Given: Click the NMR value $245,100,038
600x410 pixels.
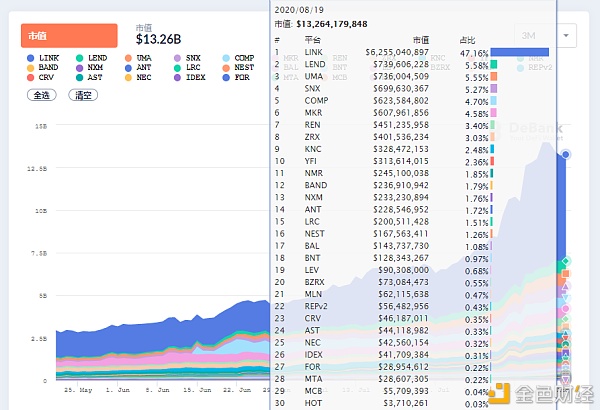Looking at the screenshot, I should point(401,173).
